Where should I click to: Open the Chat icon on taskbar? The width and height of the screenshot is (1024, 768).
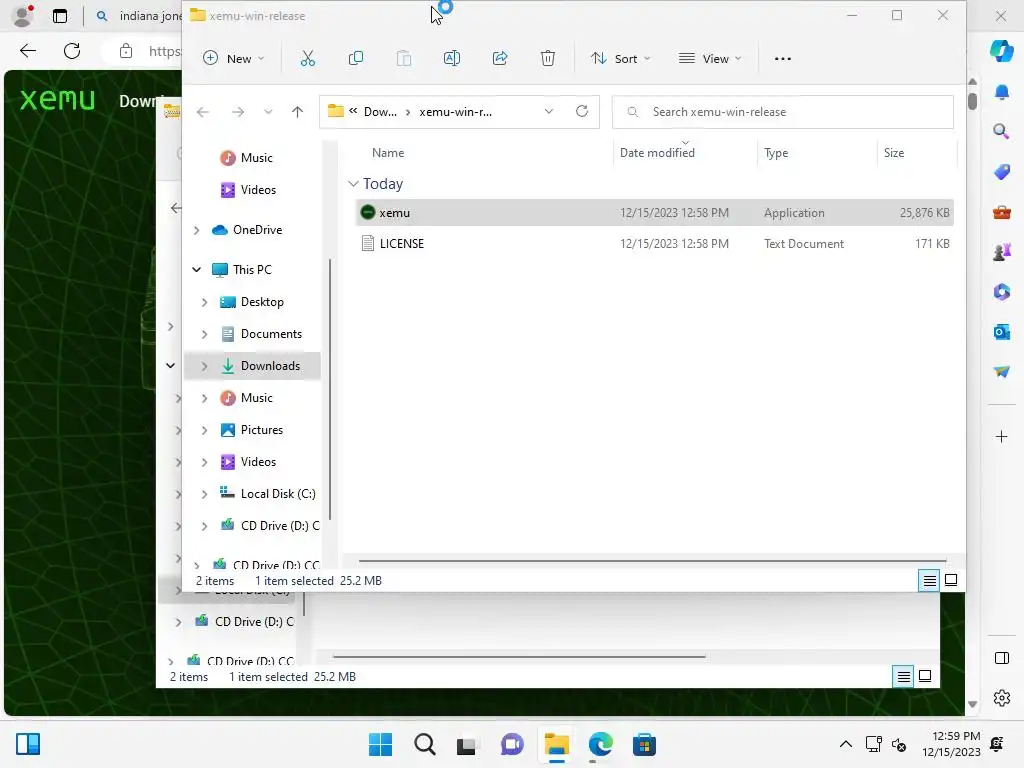pos(512,744)
